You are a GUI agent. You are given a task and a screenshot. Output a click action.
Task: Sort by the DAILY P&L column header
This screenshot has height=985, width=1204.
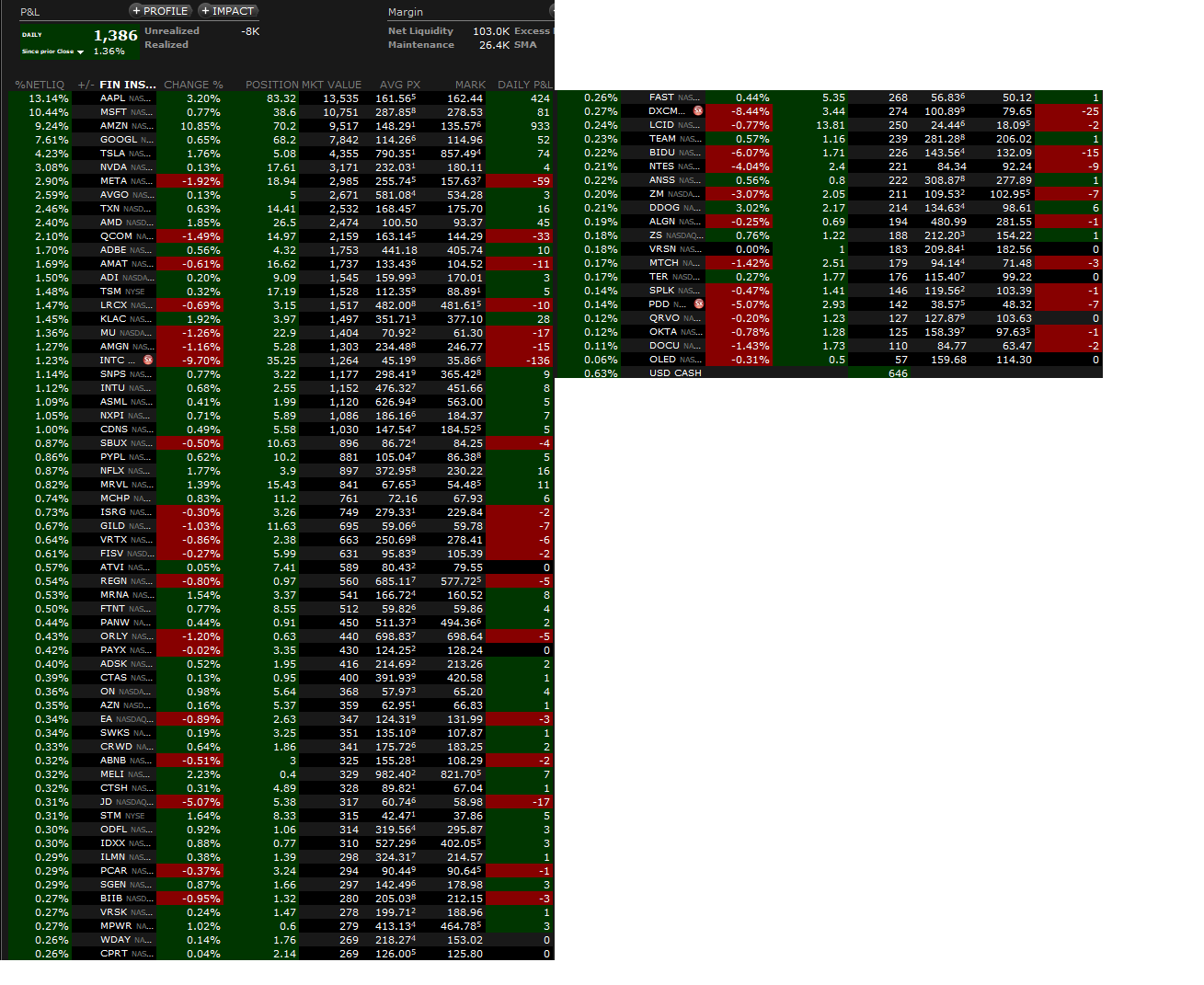[x=525, y=85]
